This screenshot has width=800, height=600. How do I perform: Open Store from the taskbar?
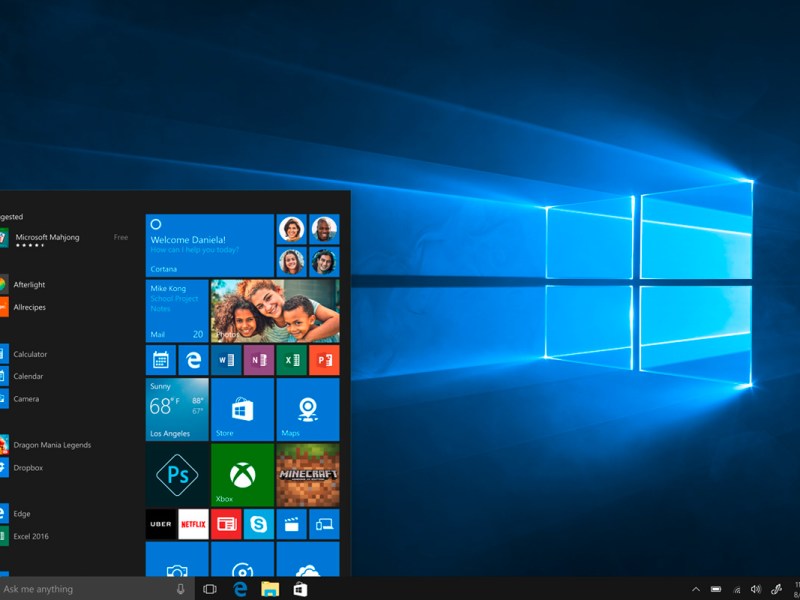coord(300,589)
